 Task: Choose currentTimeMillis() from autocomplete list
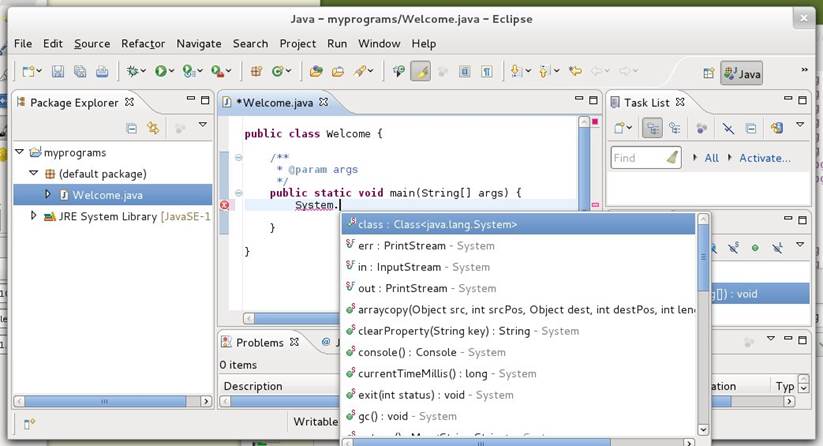tap(519, 374)
